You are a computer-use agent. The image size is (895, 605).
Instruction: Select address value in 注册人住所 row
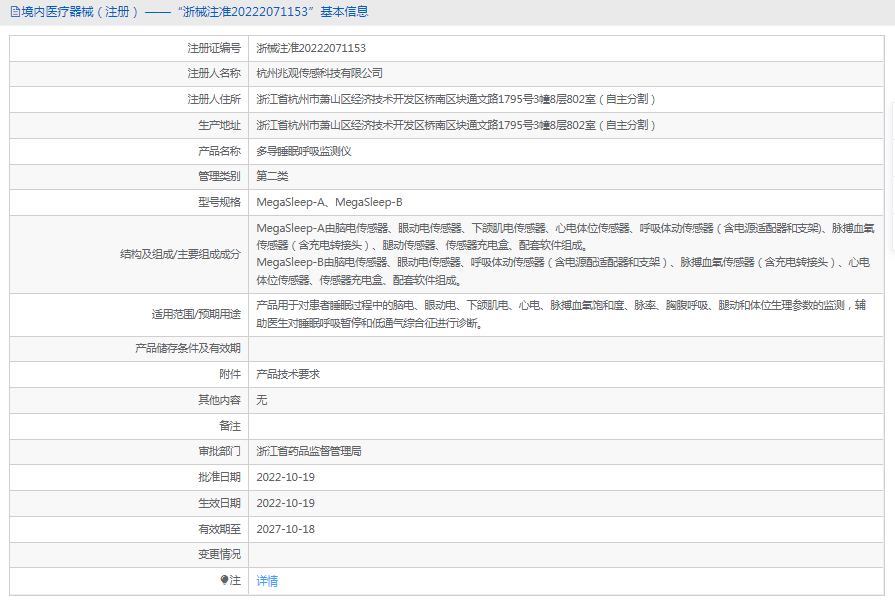(455, 99)
